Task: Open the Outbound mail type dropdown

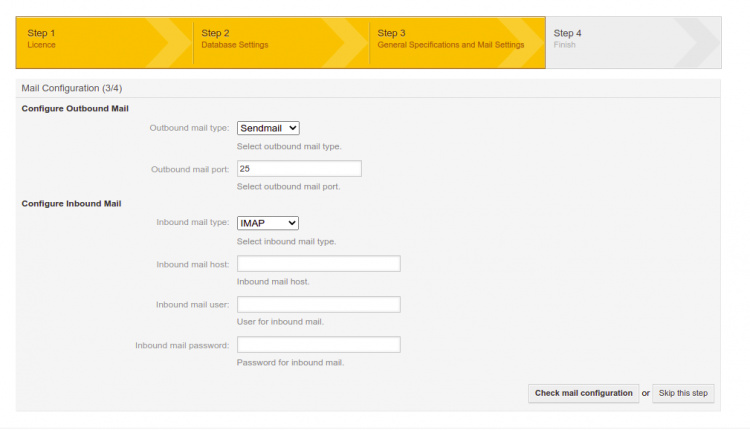Action: pos(268,128)
